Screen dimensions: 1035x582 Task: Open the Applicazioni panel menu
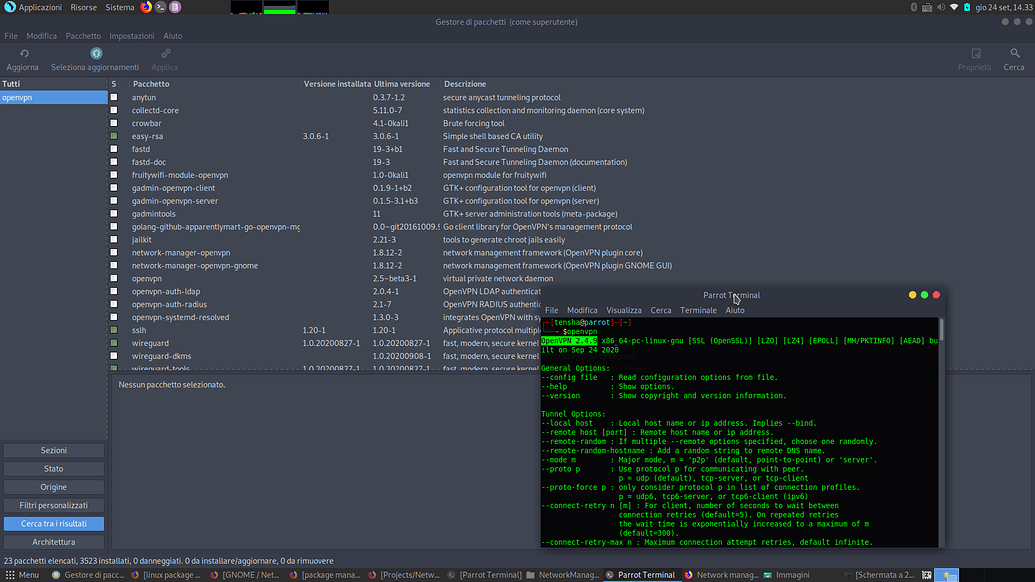coord(40,7)
